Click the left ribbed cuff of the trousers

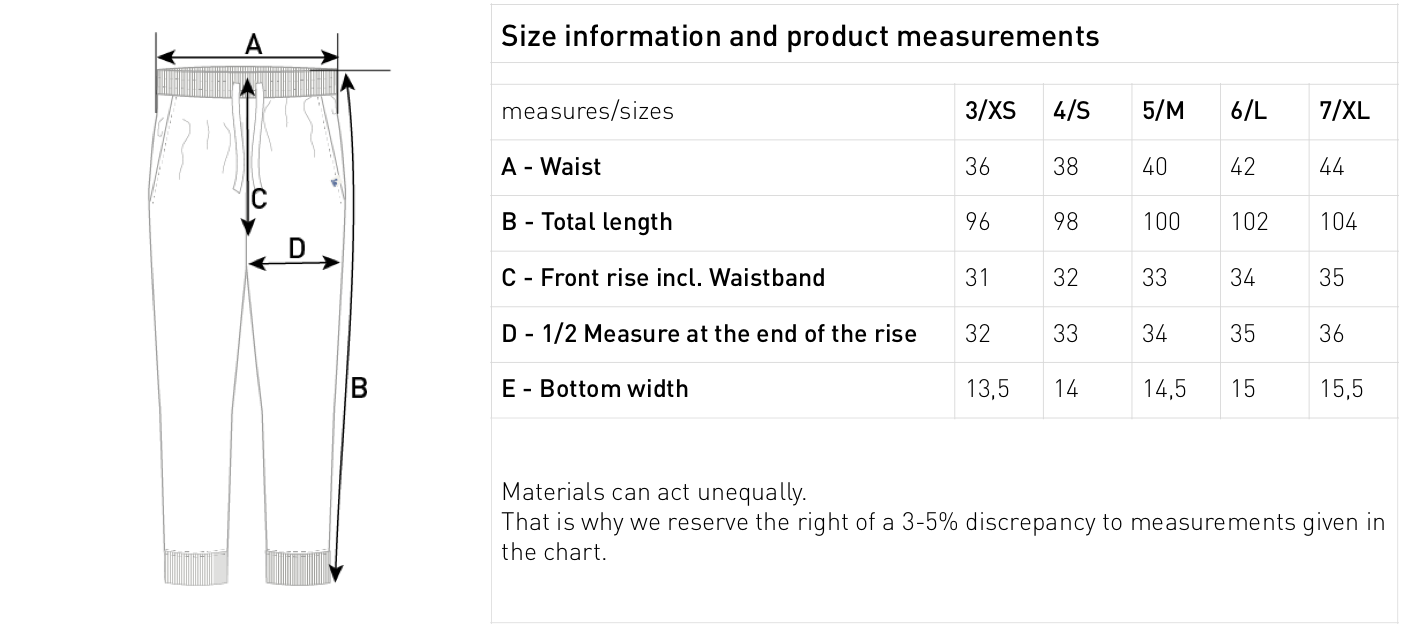coord(196,566)
